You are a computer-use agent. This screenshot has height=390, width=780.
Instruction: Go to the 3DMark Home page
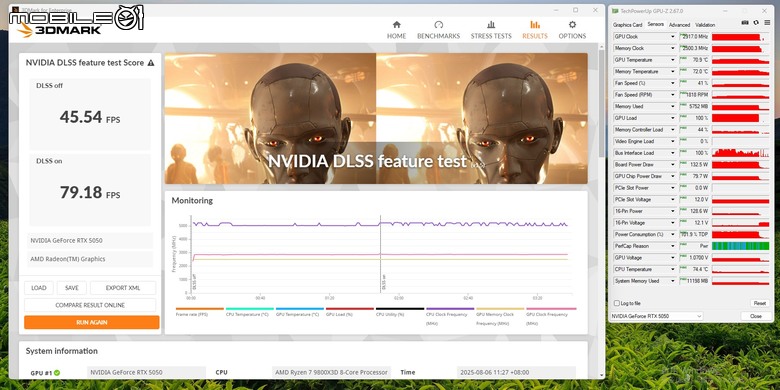pyautogui.click(x=396, y=30)
